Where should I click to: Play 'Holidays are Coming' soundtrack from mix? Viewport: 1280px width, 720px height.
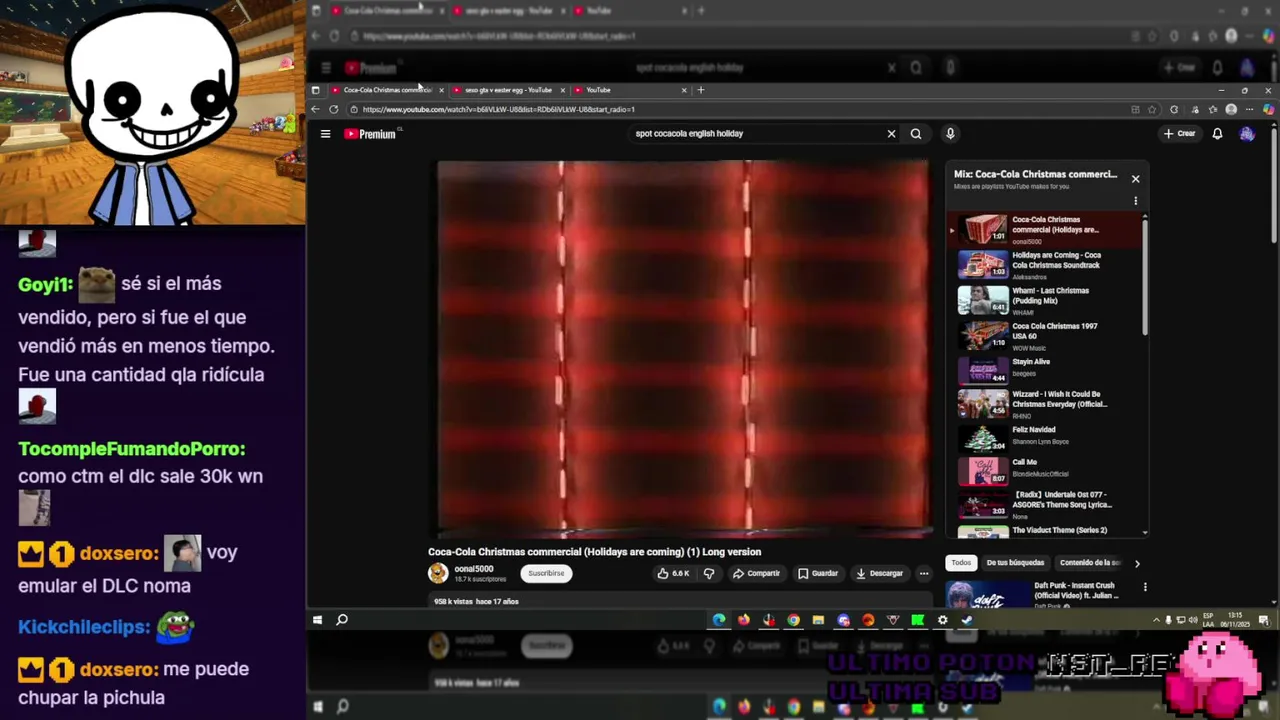(x=1047, y=265)
